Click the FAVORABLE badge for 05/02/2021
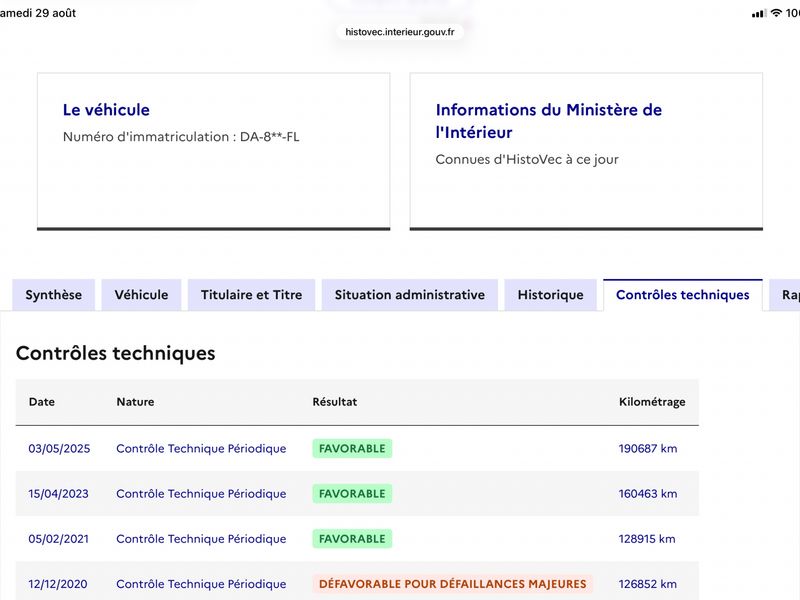The width and height of the screenshot is (800, 600). coord(352,539)
